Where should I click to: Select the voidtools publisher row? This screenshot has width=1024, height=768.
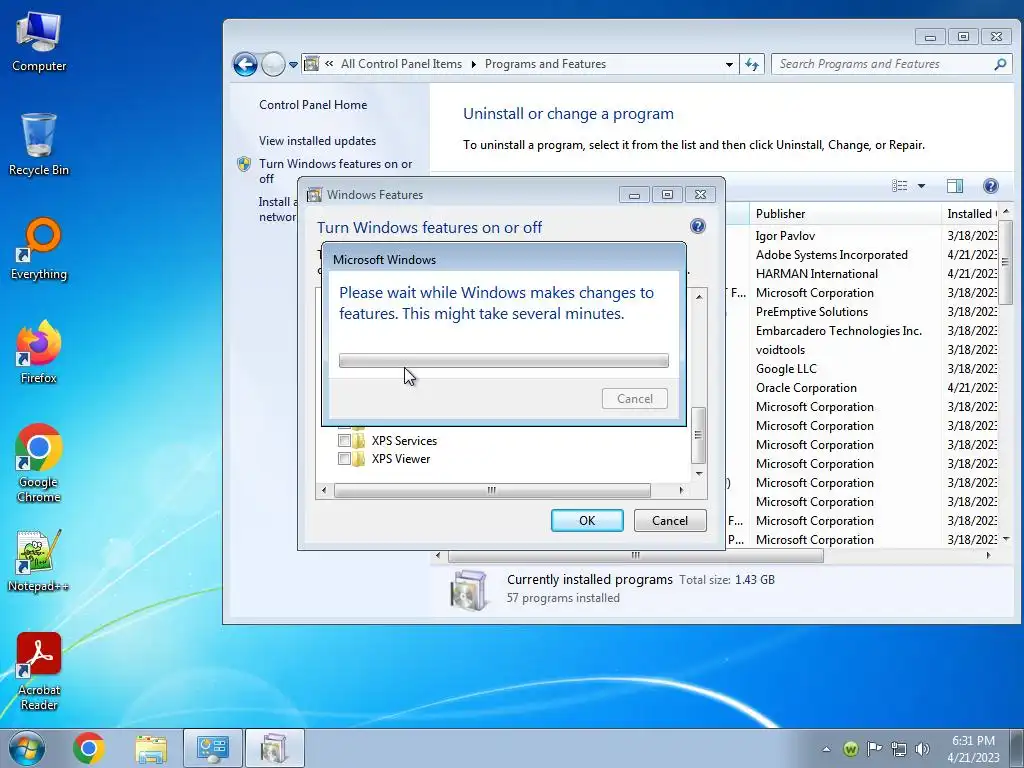[780, 349]
